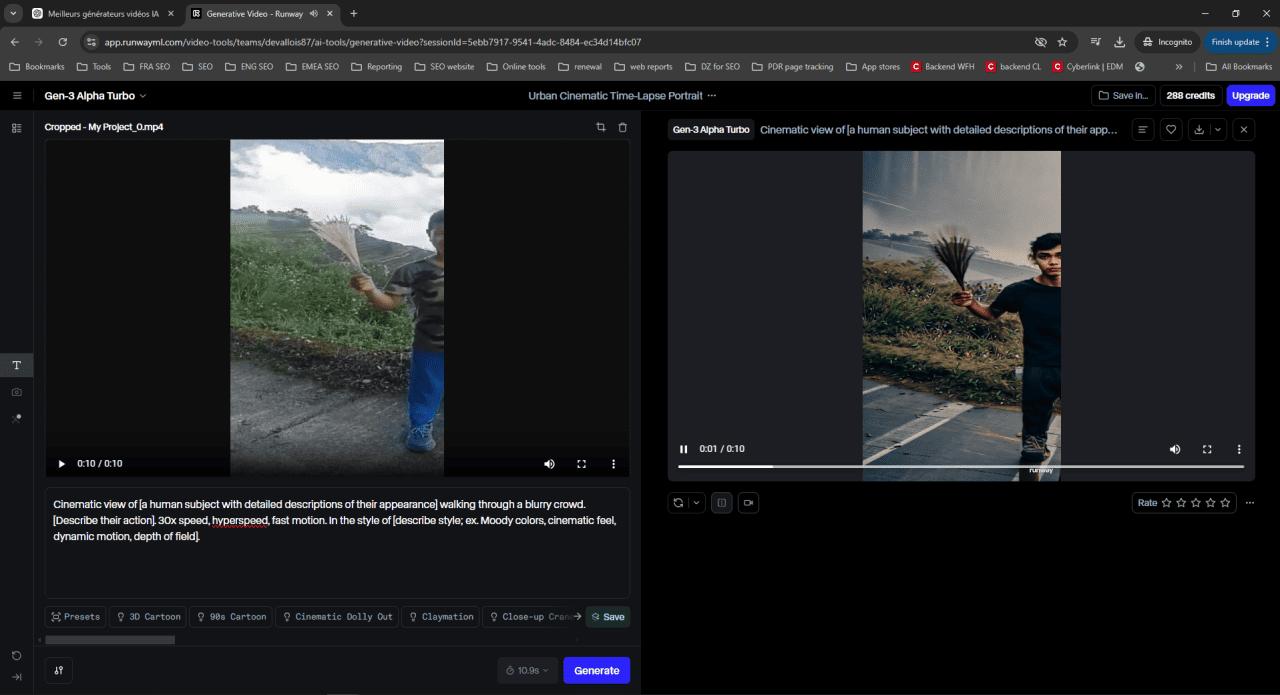1280x695 pixels.
Task: Open the assets list sidebar icon
Action: pos(17,128)
